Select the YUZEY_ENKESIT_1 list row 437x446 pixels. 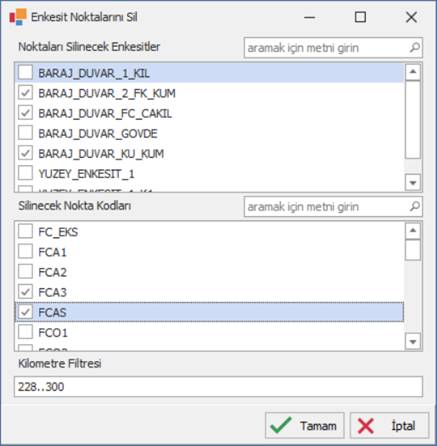click(209, 173)
